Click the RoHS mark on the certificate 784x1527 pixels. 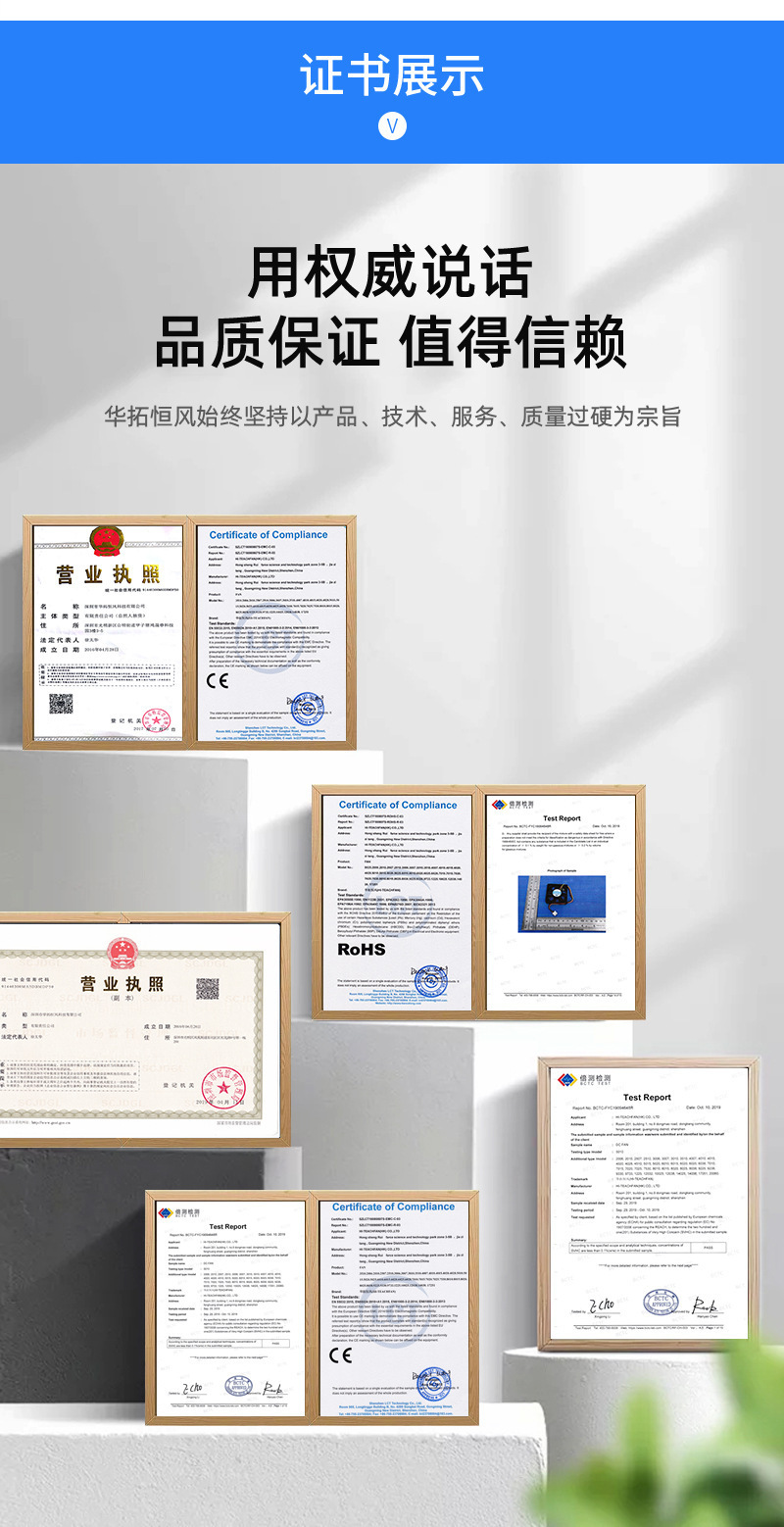[362, 949]
